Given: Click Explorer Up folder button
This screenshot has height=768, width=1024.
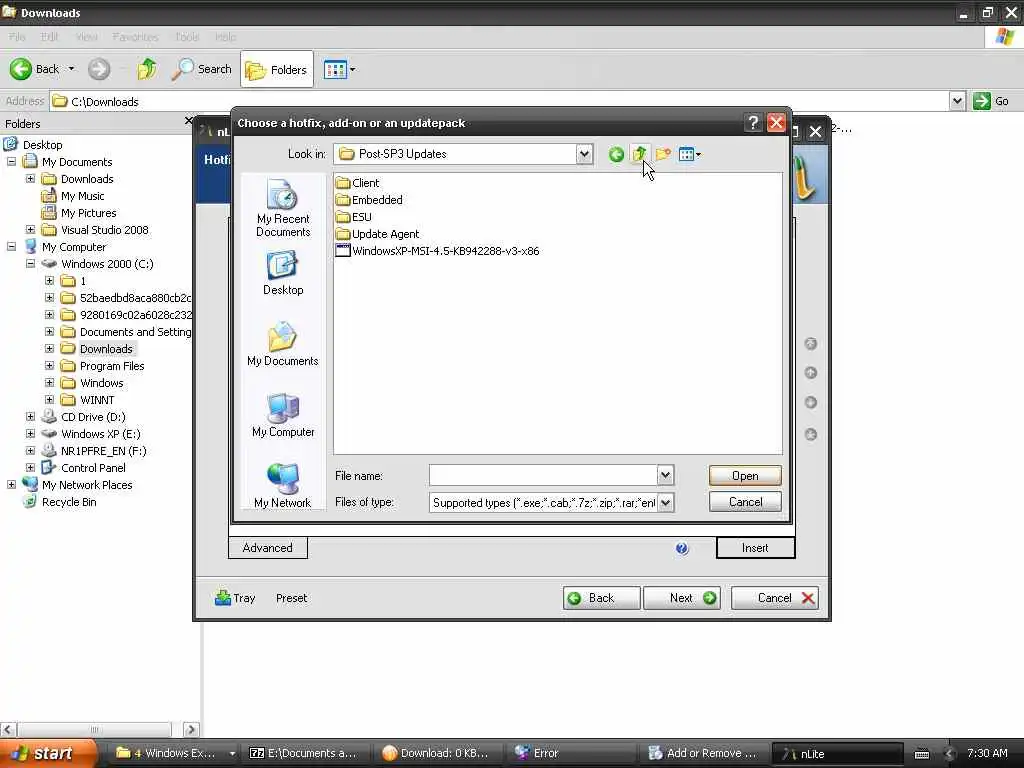Looking at the screenshot, I should pos(147,69).
